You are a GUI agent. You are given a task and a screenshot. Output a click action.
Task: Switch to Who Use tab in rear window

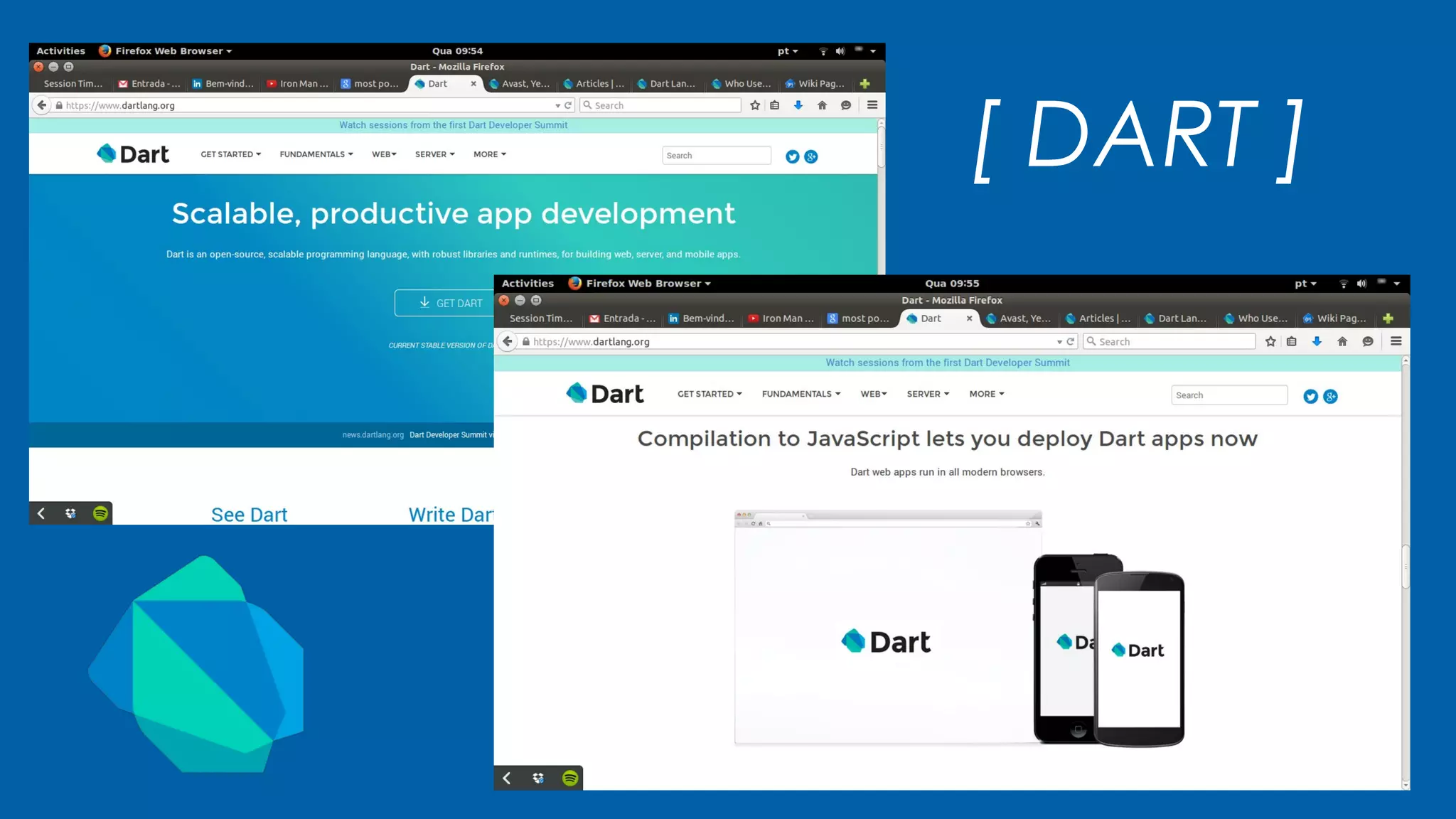pos(742,84)
